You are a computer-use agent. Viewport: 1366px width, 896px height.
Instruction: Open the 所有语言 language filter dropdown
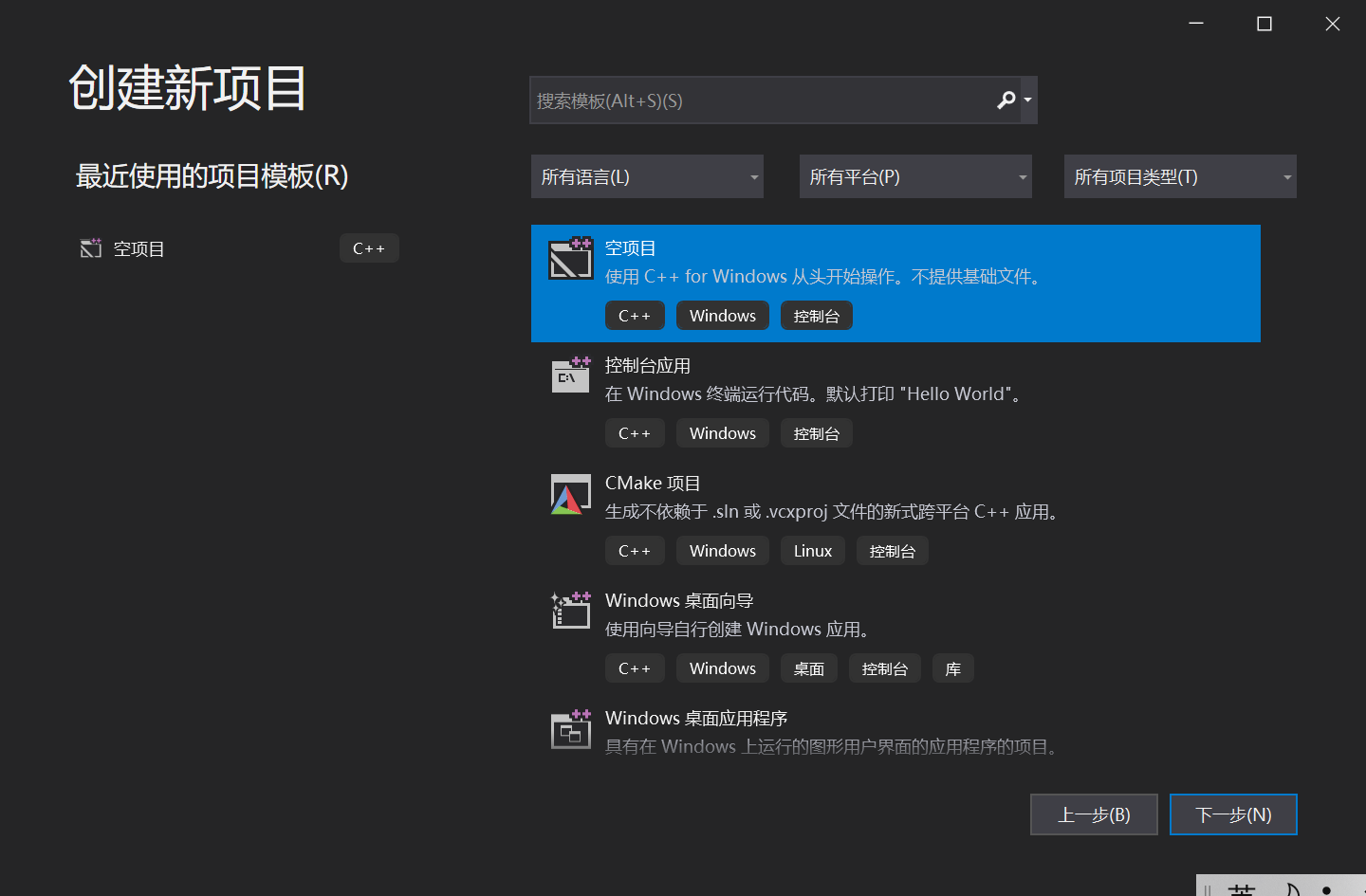[647, 176]
